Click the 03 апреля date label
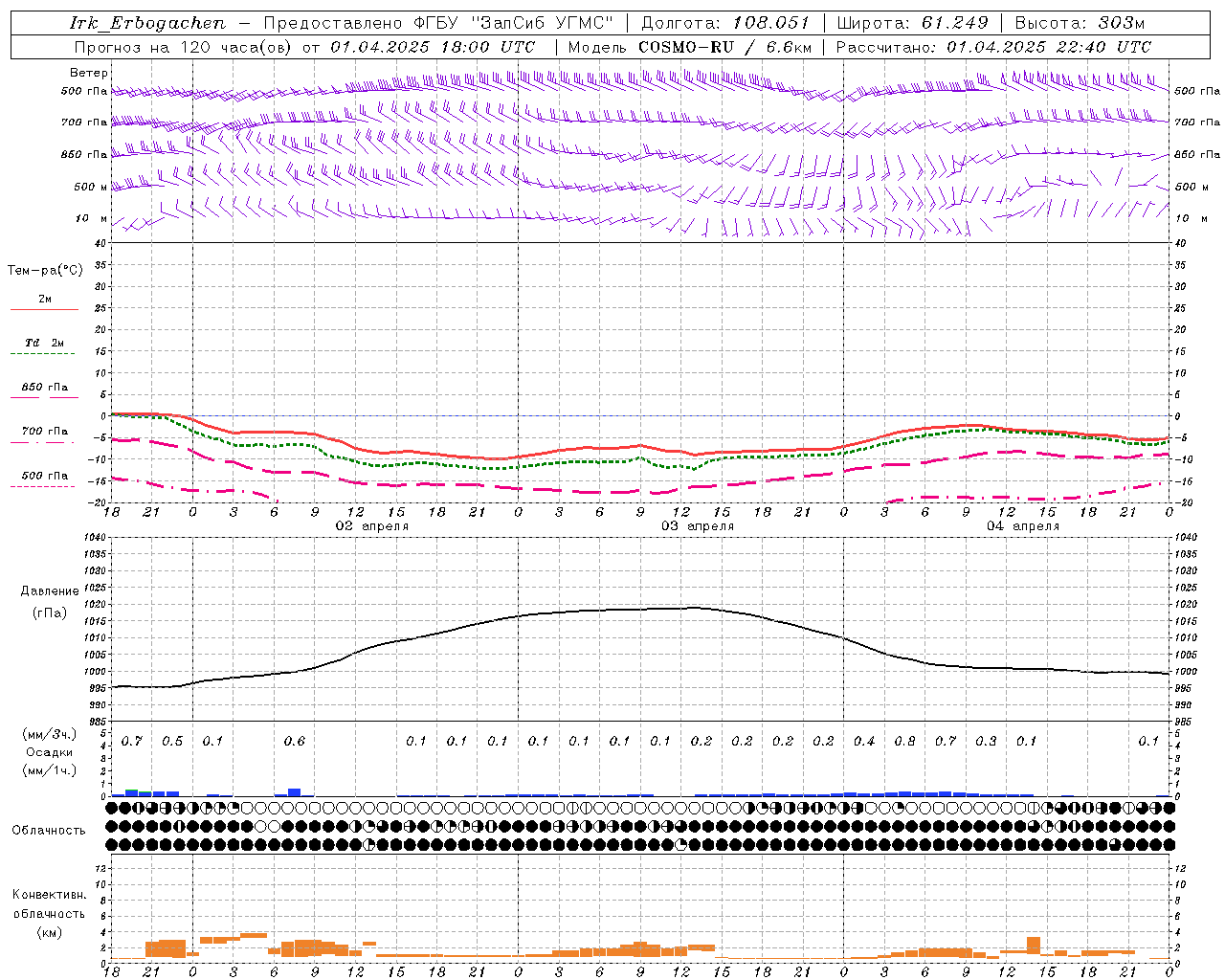This screenshot has width=1225, height=980. (x=698, y=526)
